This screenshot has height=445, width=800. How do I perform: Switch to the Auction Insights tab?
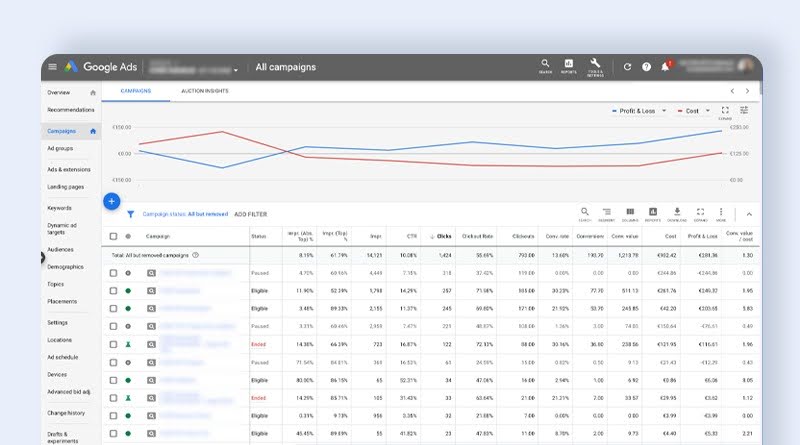click(205, 91)
